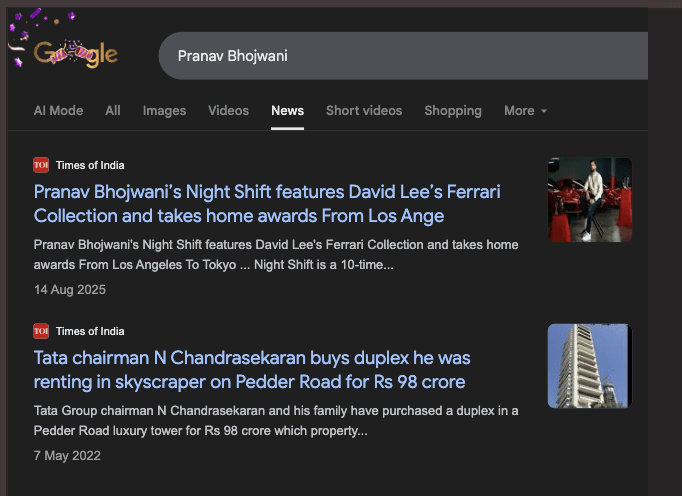Open the Shopping tab

pos(453,111)
